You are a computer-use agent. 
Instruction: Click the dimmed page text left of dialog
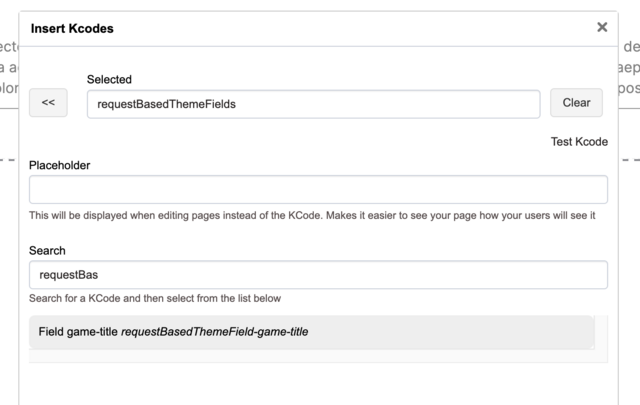click(x=8, y=67)
